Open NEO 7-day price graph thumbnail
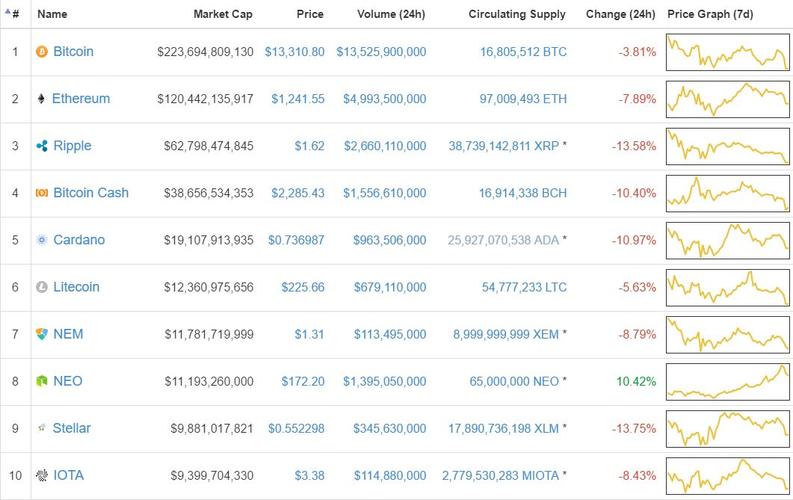793x500 pixels. coord(728,382)
